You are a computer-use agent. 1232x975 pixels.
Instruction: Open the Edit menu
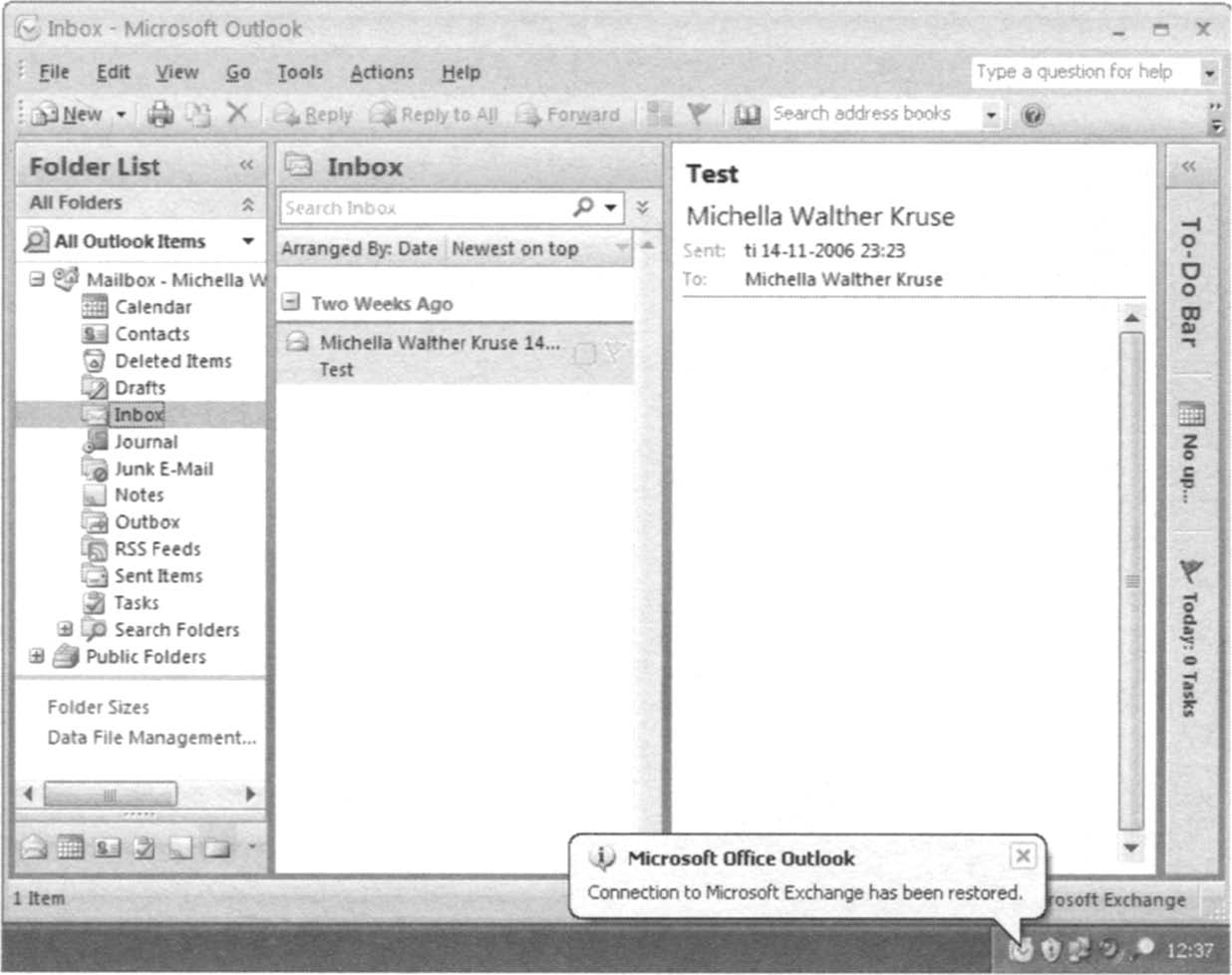113,72
